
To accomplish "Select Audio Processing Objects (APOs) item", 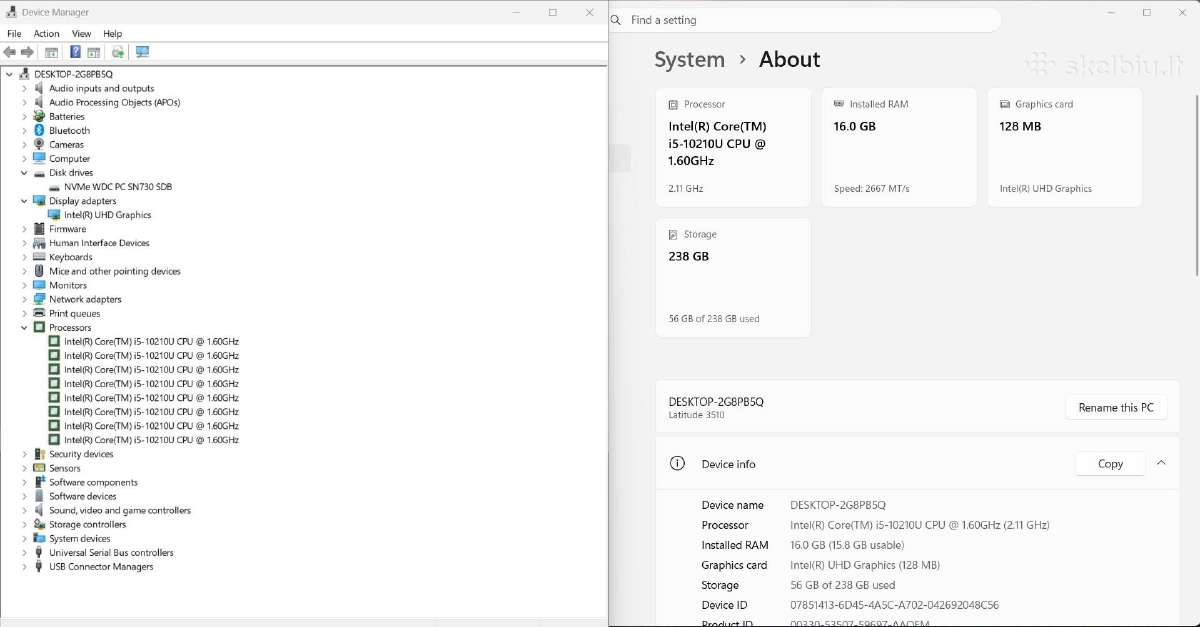I will tap(115, 102).
